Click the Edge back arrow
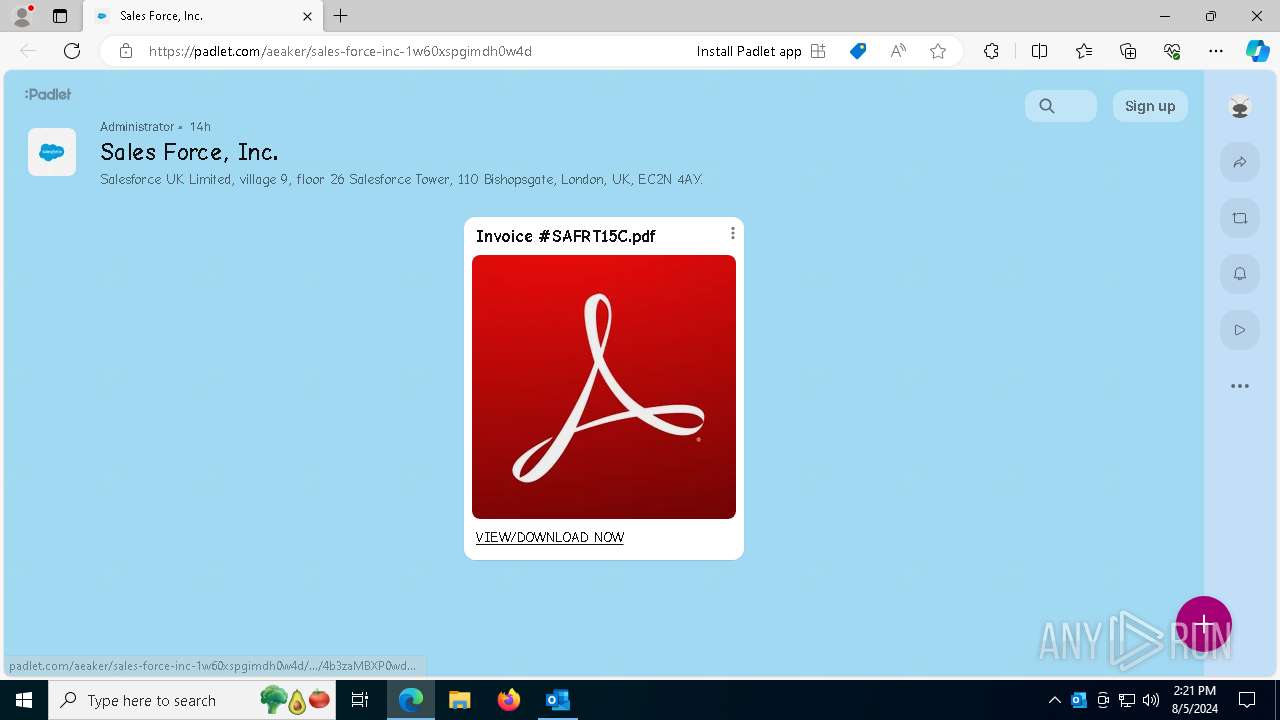This screenshot has height=720, width=1280. click(x=28, y=51)
